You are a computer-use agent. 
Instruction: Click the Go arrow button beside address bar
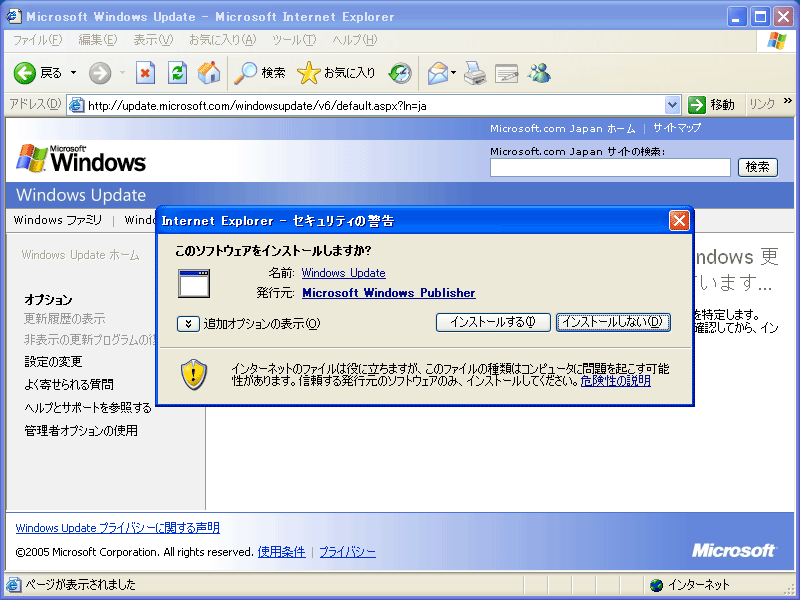click(x=696, y=105)
